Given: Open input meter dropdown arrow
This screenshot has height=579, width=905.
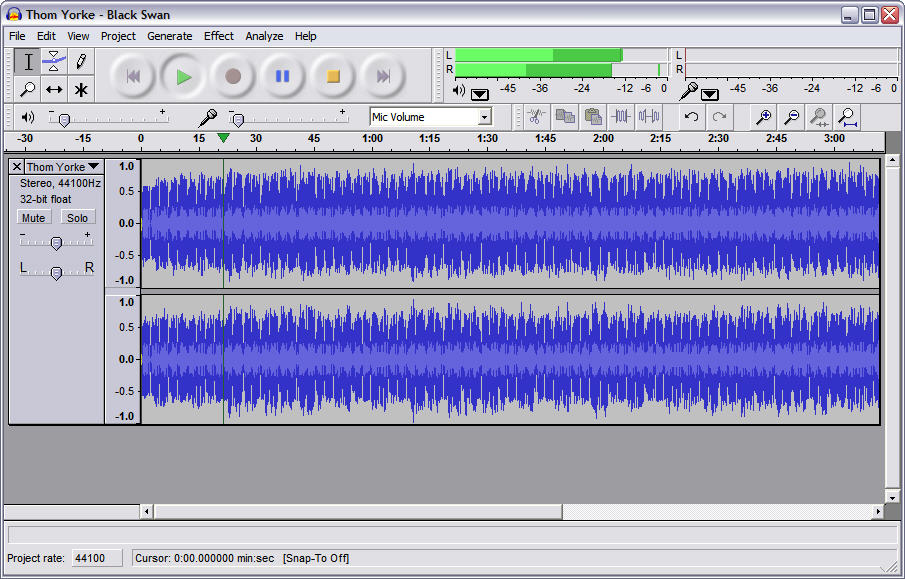Looking at the screenshot, I should (710, 95).
